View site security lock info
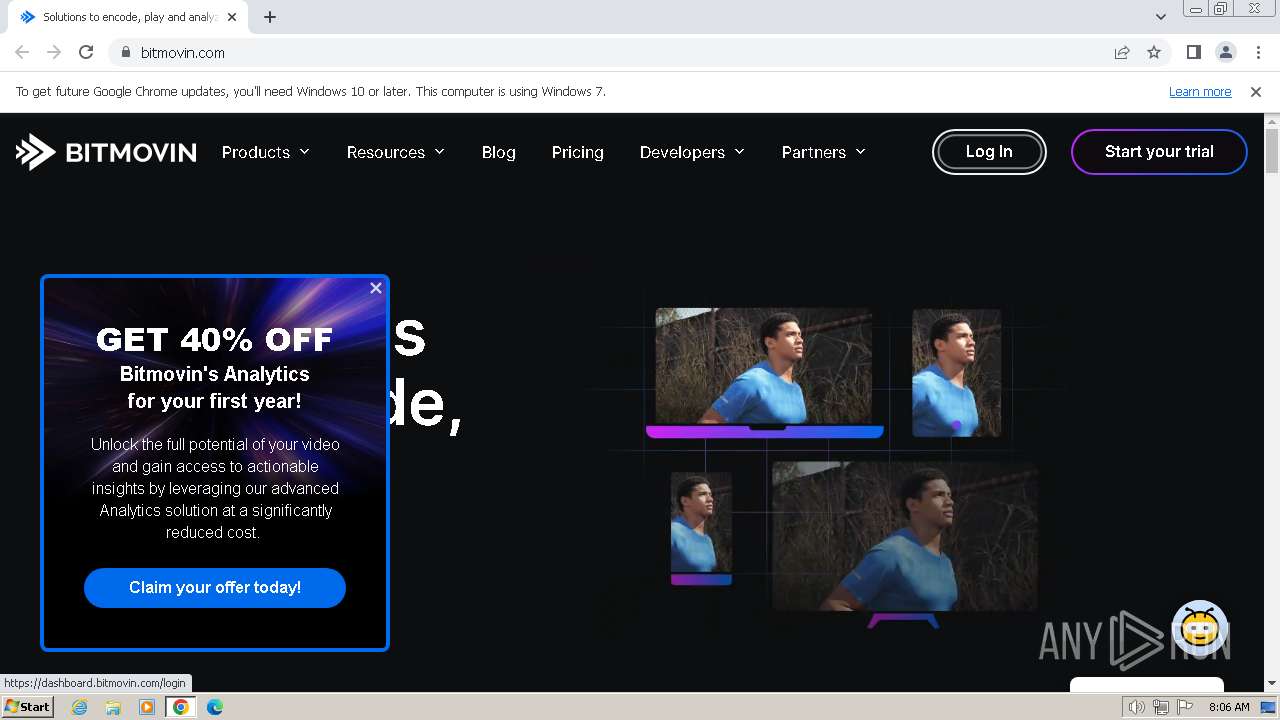 coord(125,52)
